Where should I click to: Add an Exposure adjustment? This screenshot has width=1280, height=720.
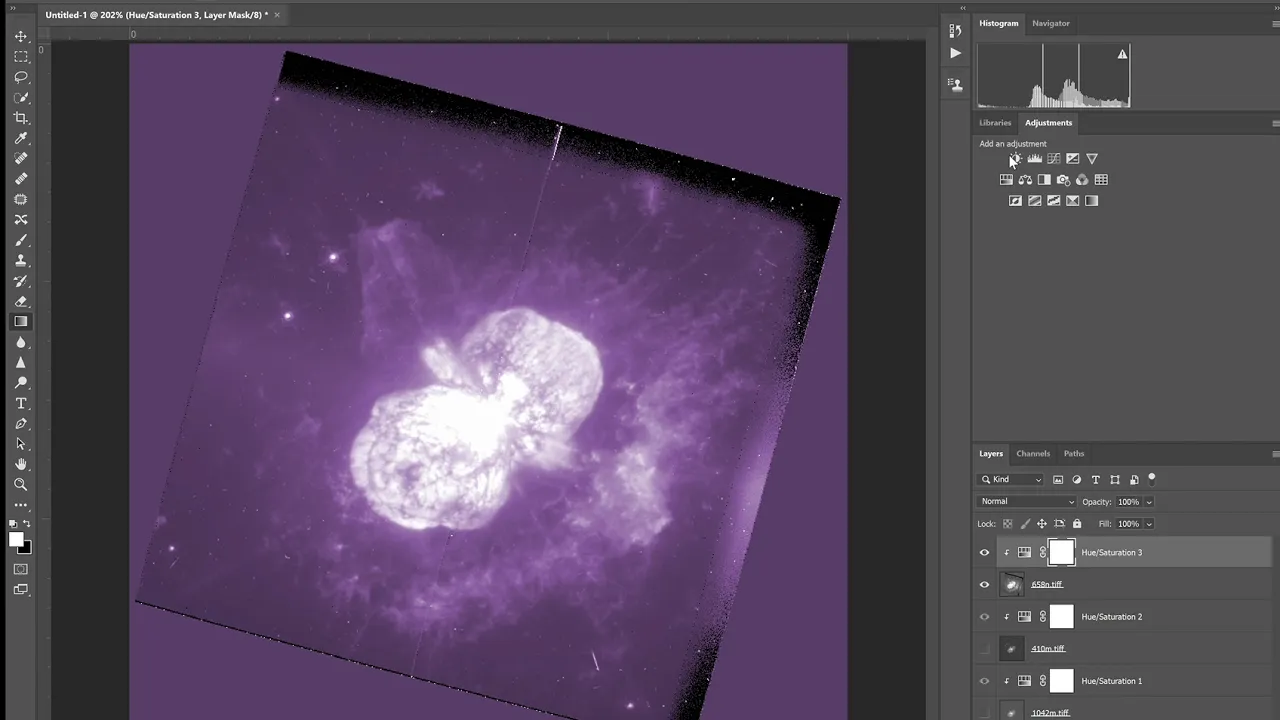1073,158
